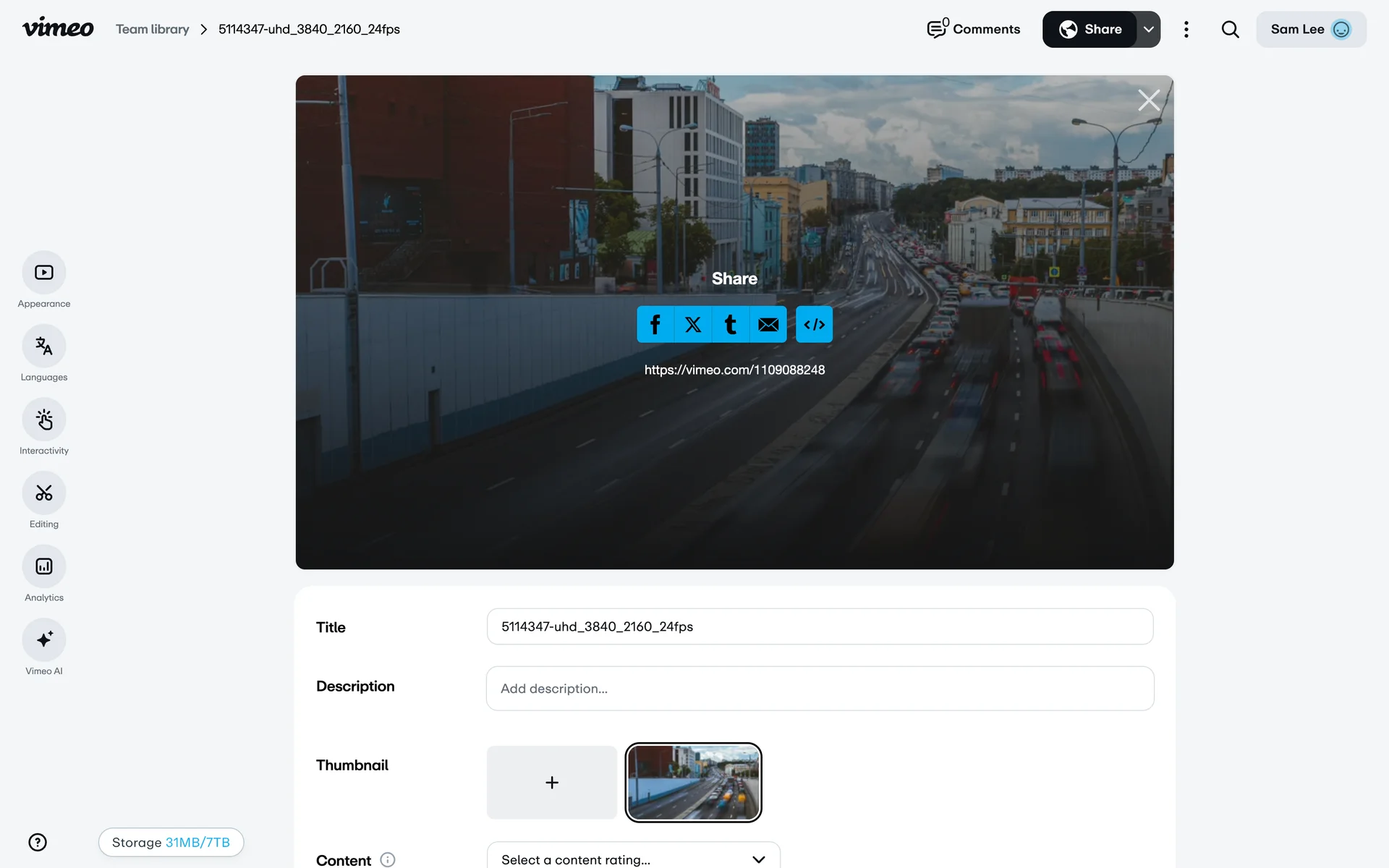This screenshot has width=1389, height=868.
Task: Click the video URL link
Action: tap(734, 370)
